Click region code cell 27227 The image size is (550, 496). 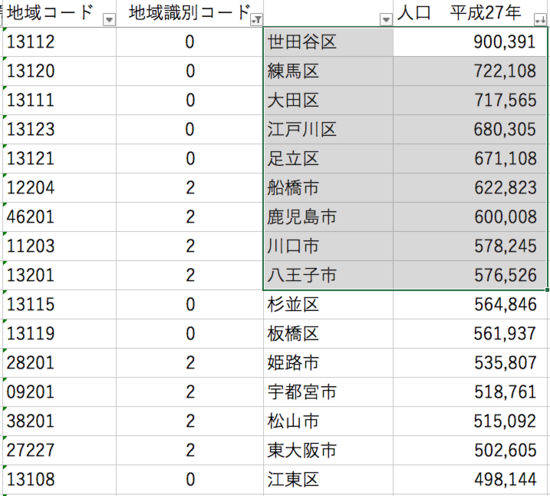(x=59, y=450)
